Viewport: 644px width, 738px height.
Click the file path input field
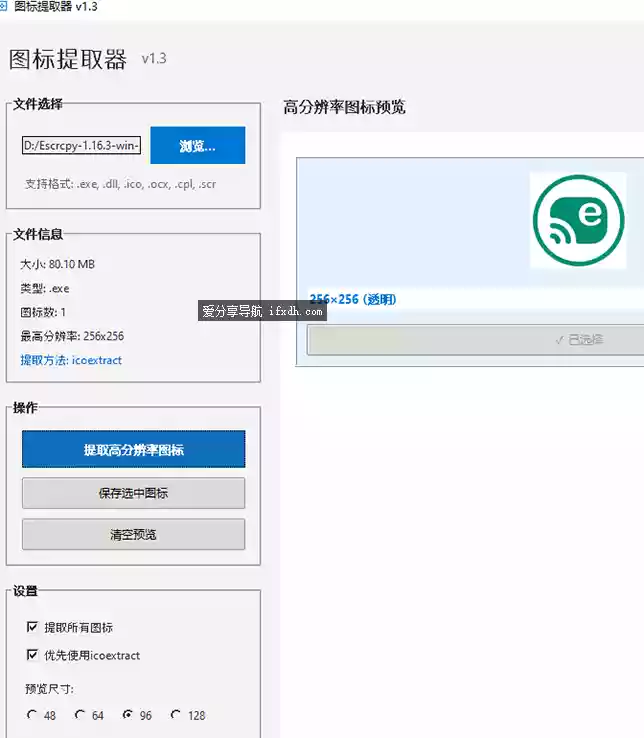point(81,145)
